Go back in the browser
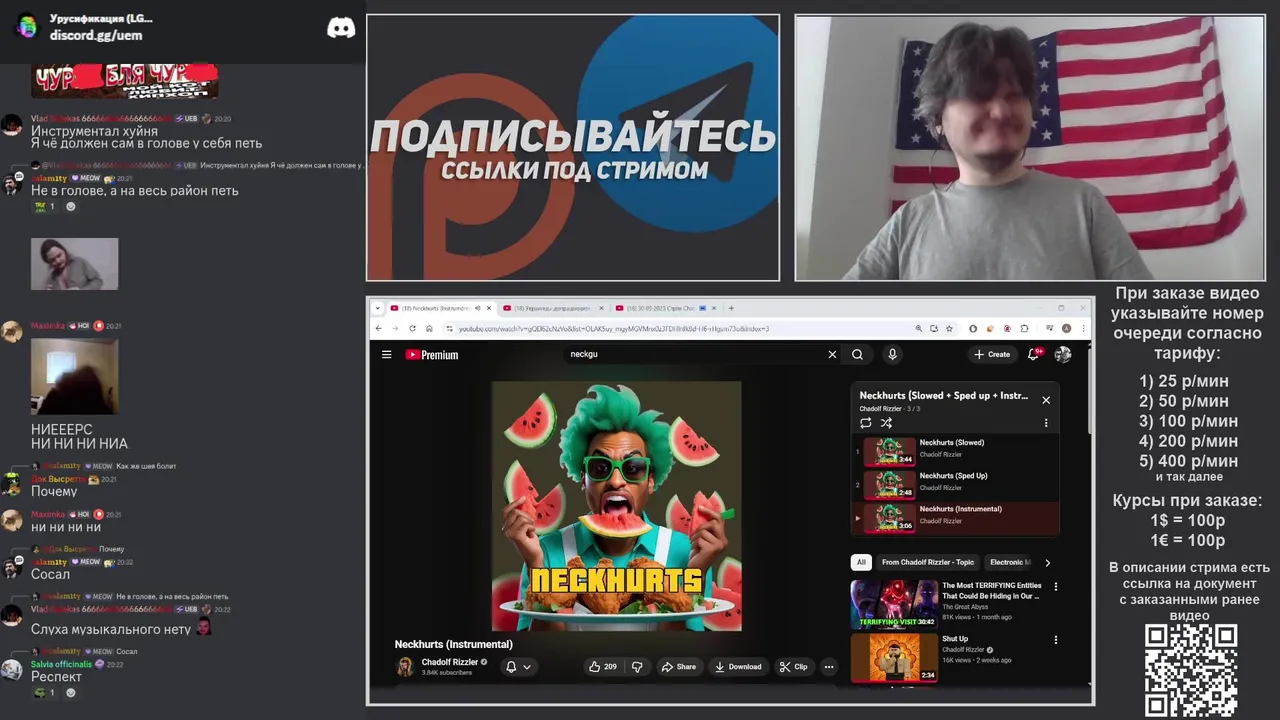The image size is (1280, 720). (379, 328)
